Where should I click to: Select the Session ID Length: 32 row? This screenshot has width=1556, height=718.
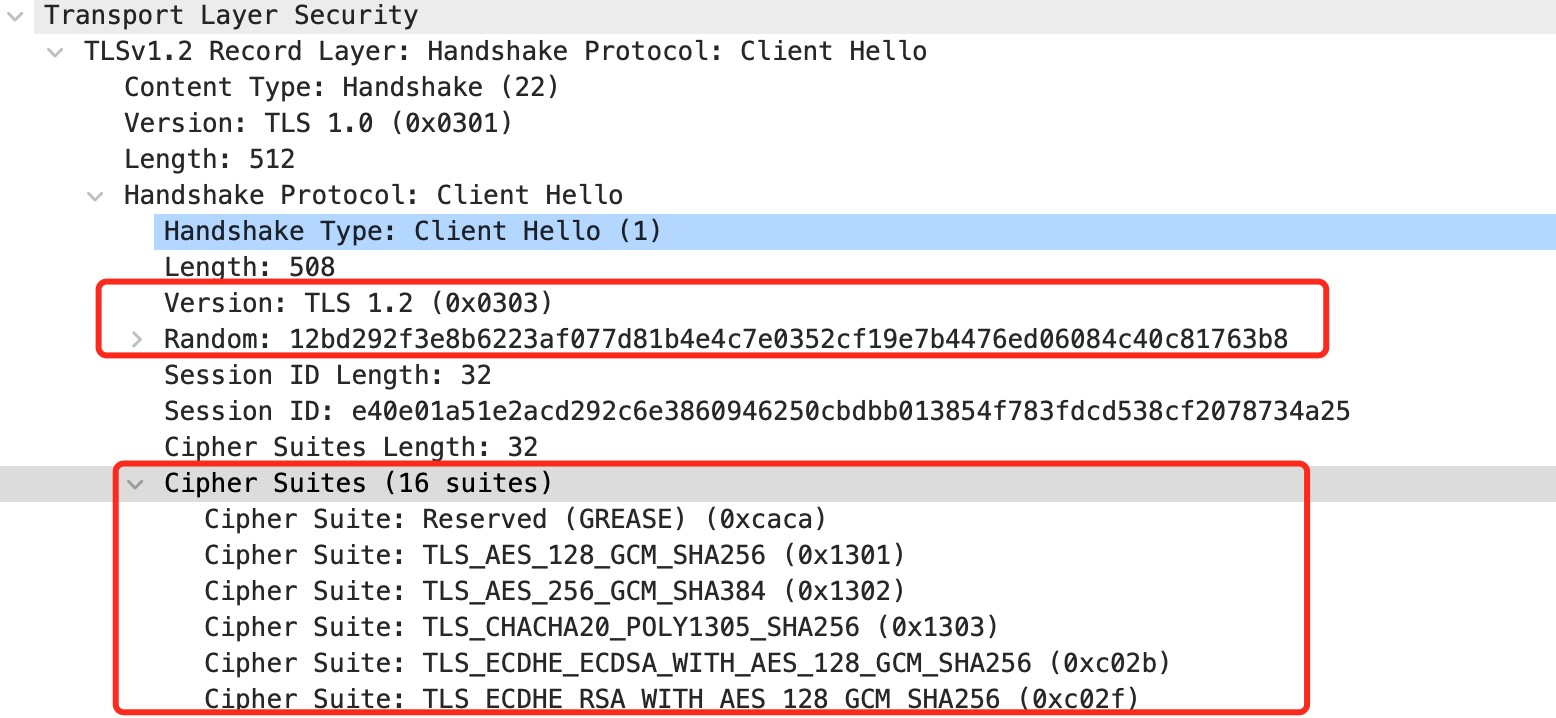coord(327,375)
